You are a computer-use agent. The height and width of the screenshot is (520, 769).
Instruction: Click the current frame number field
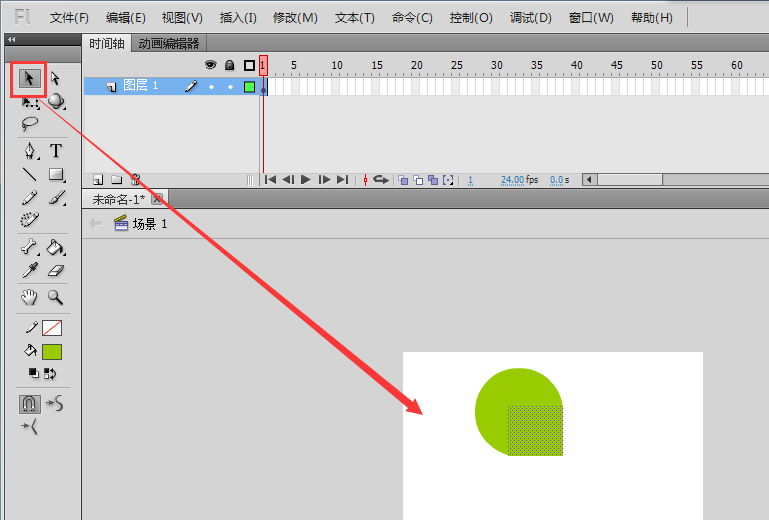(x=470, y=180)
